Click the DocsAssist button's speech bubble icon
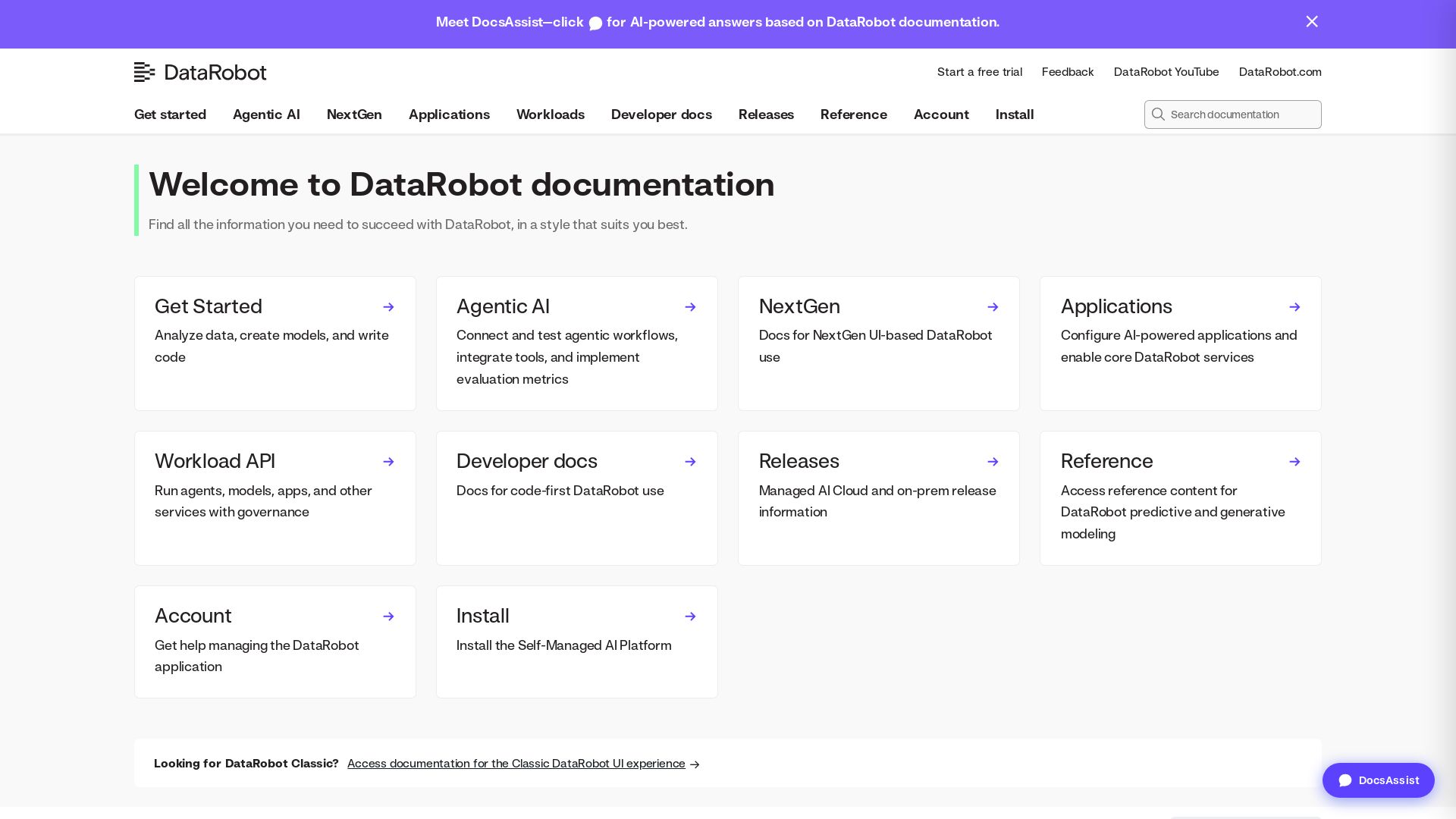1456x819 pixels. 1345,780
